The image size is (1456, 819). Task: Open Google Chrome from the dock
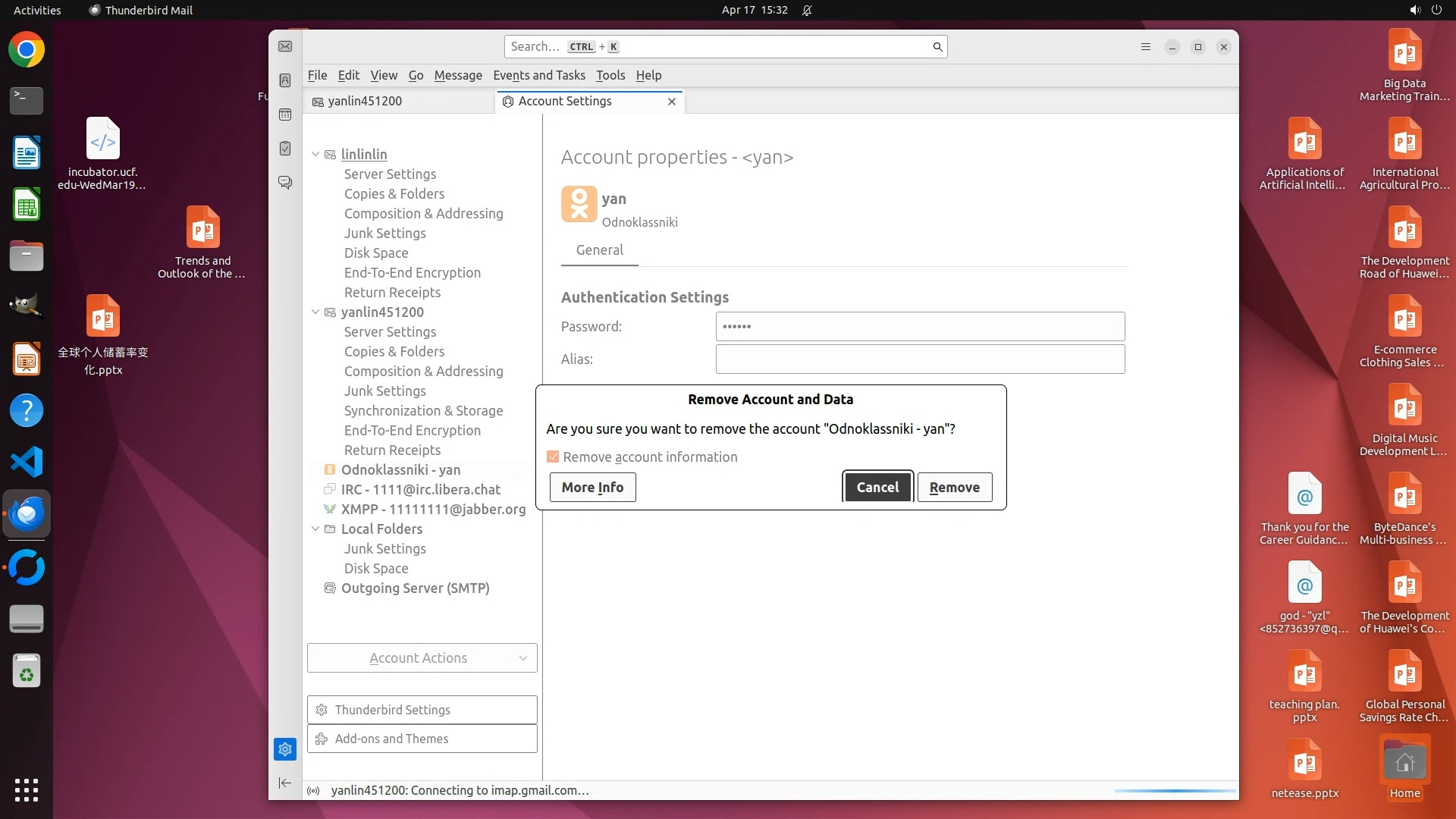[27, 50]
